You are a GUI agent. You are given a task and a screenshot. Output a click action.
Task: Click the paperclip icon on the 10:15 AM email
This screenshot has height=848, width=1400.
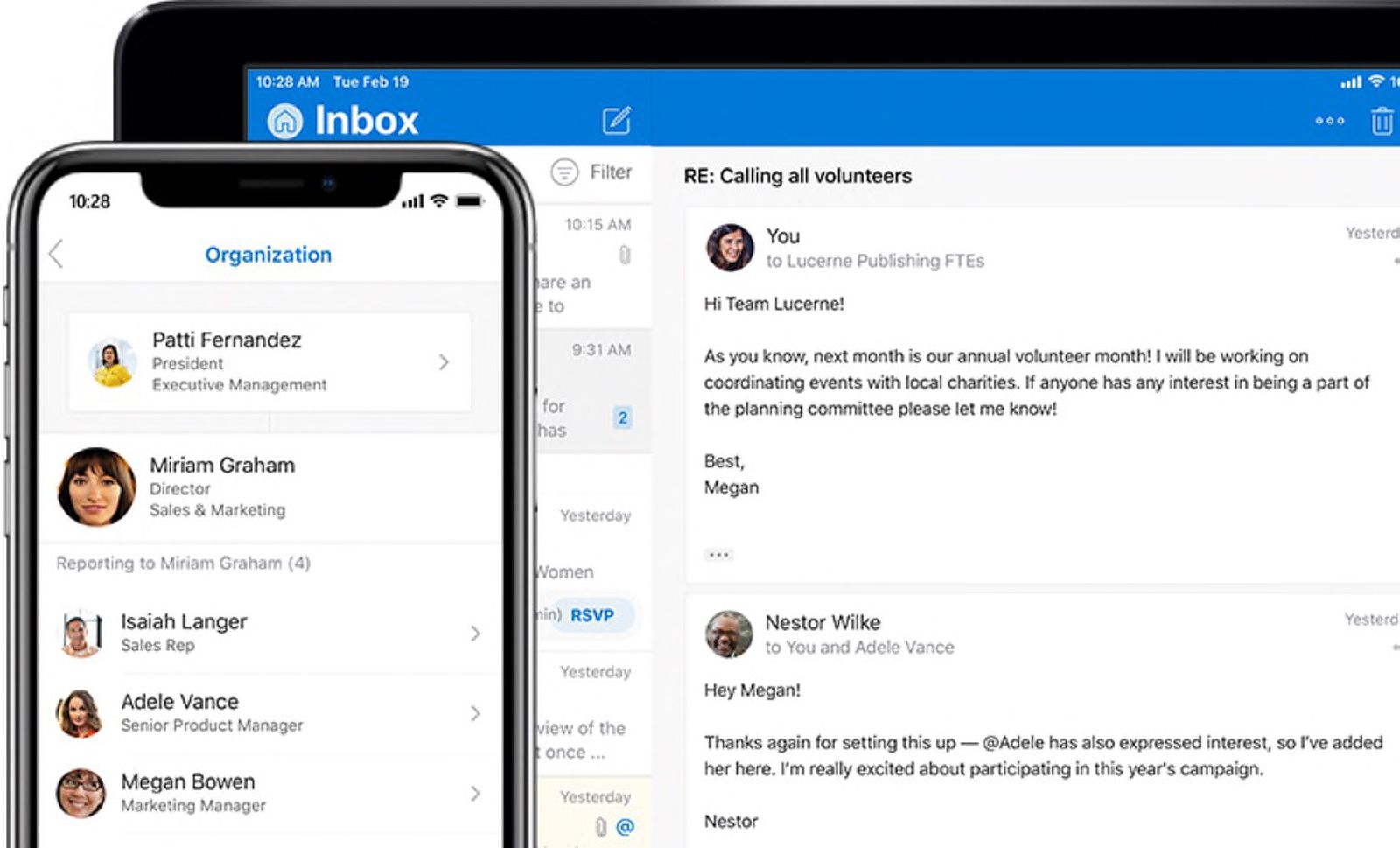tap(623, 253)
